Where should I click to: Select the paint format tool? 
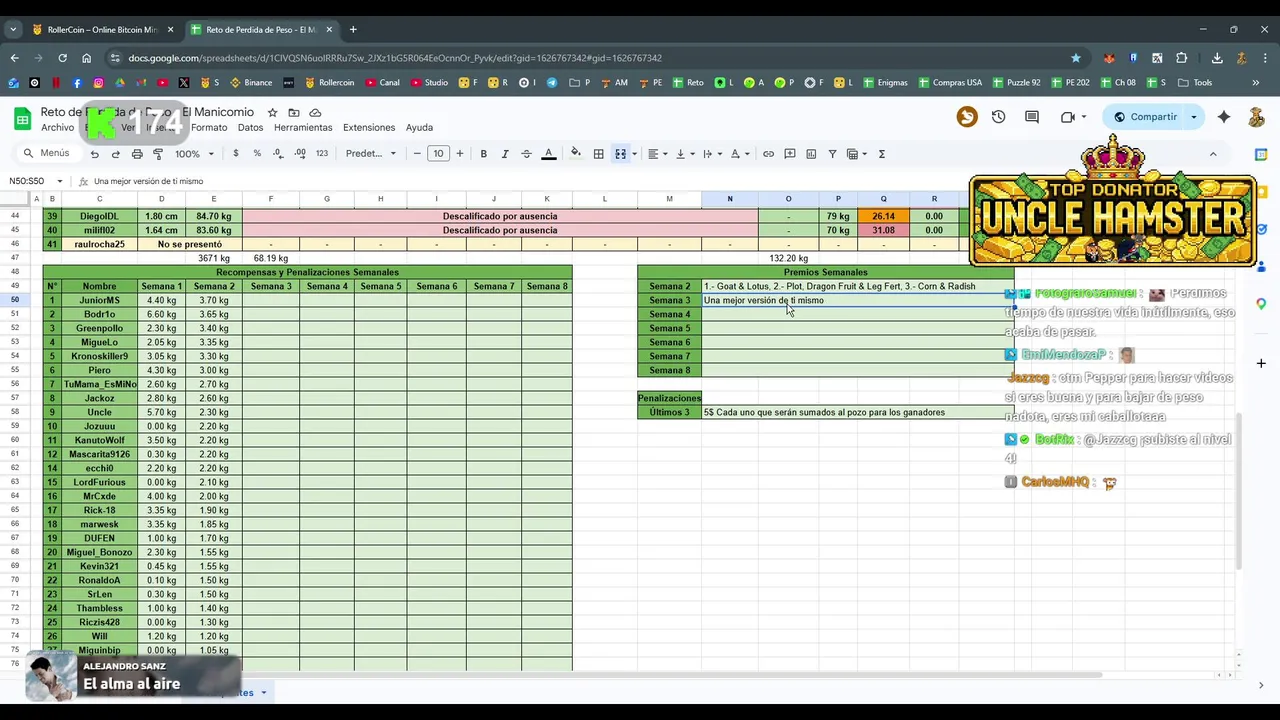pyautogui.click(x=158, y=154)
